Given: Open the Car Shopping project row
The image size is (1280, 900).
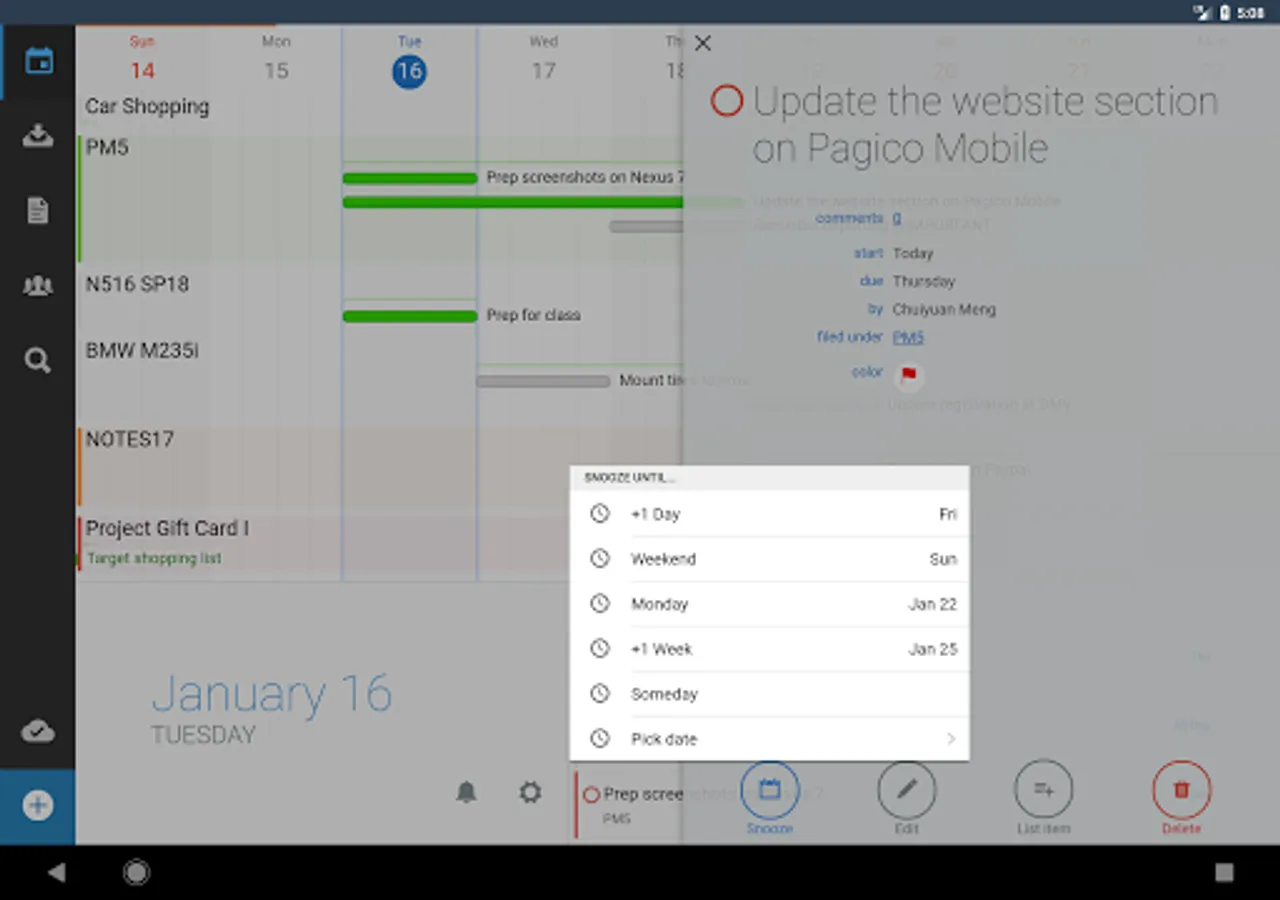Looking at the screenshot, I should (x=147, y=107).
